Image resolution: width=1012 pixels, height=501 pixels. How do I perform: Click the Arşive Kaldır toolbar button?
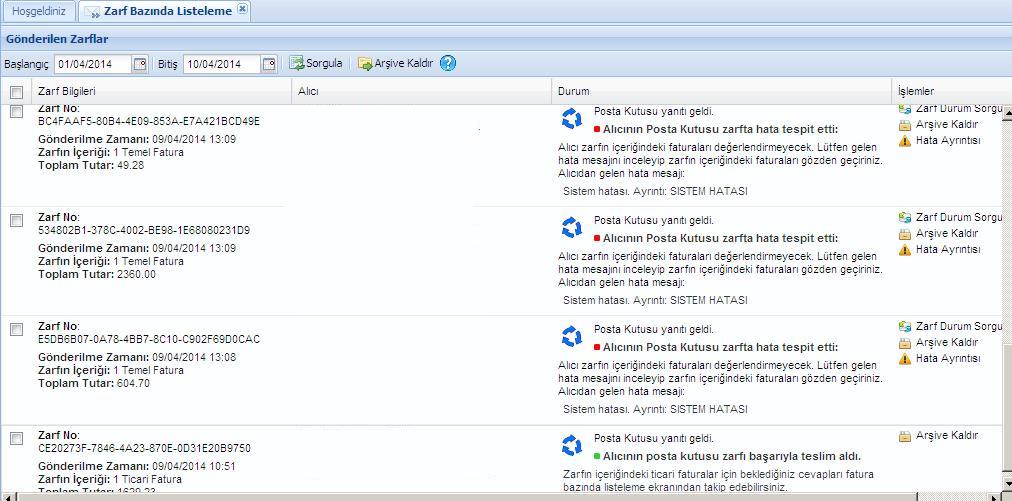(396, 63)
